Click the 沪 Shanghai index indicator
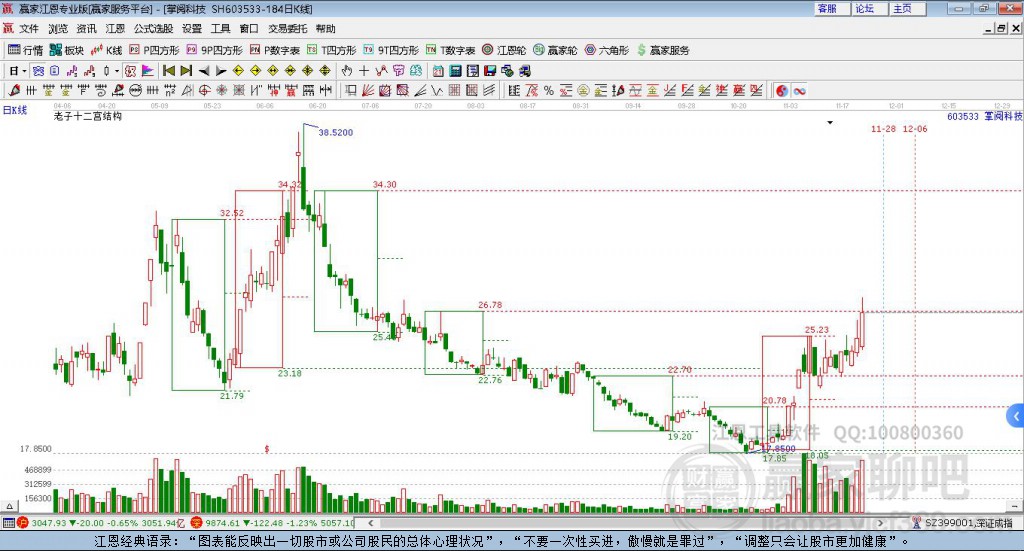The width and height of the screenshot is (1024, 551). point(23,523)
